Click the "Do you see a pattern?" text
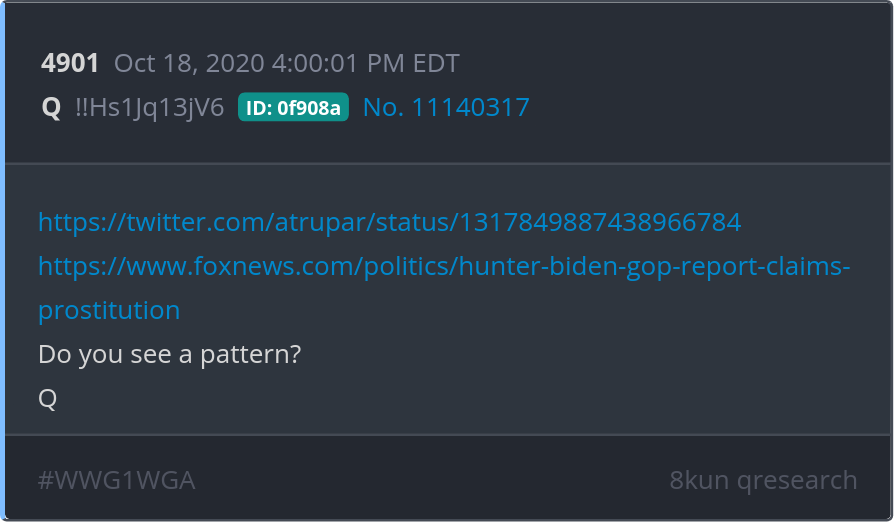Screen dimensions: 894x522 [169, 354]
